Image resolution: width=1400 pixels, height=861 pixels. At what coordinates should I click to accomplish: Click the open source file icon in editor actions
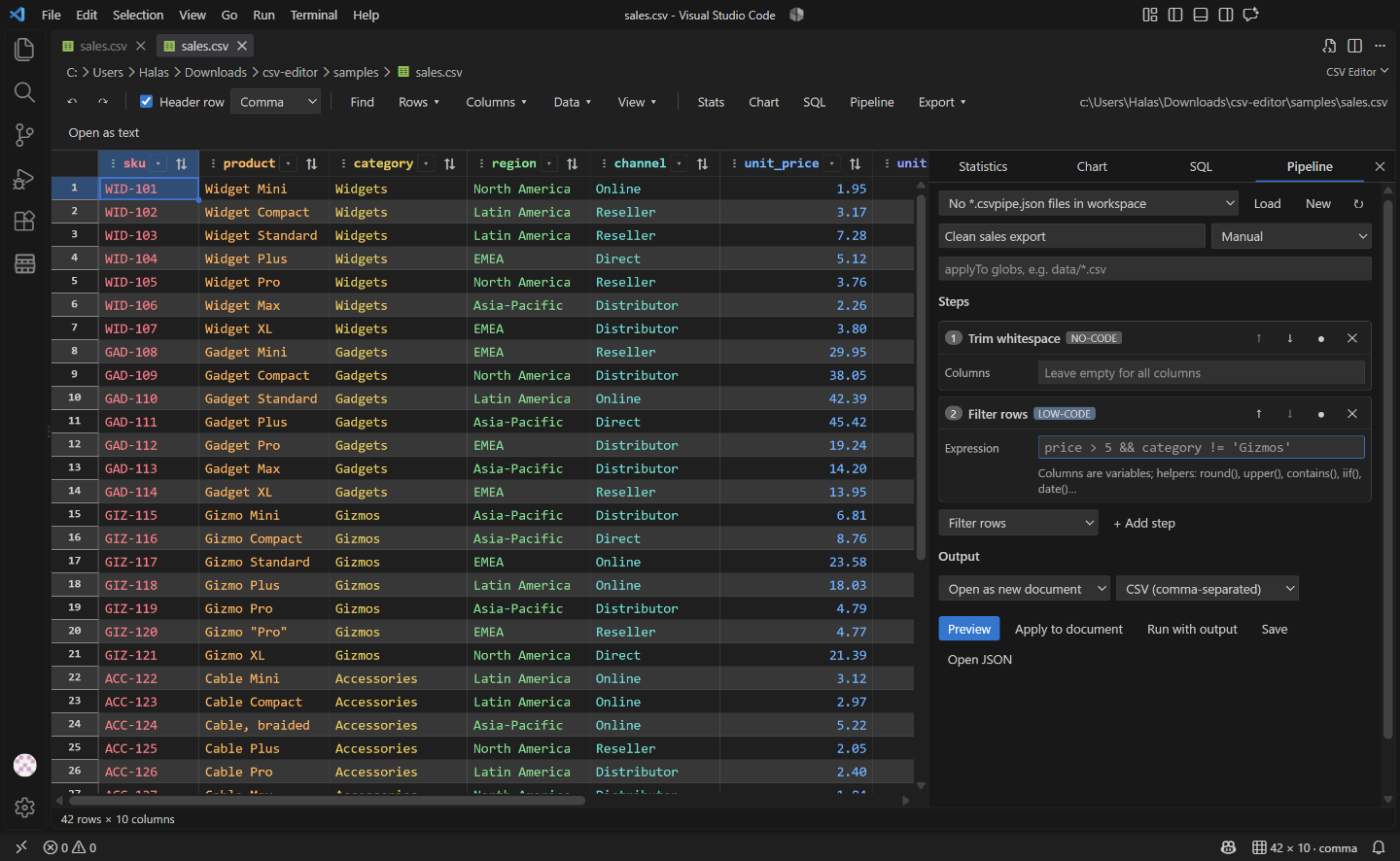(1329, 46)
